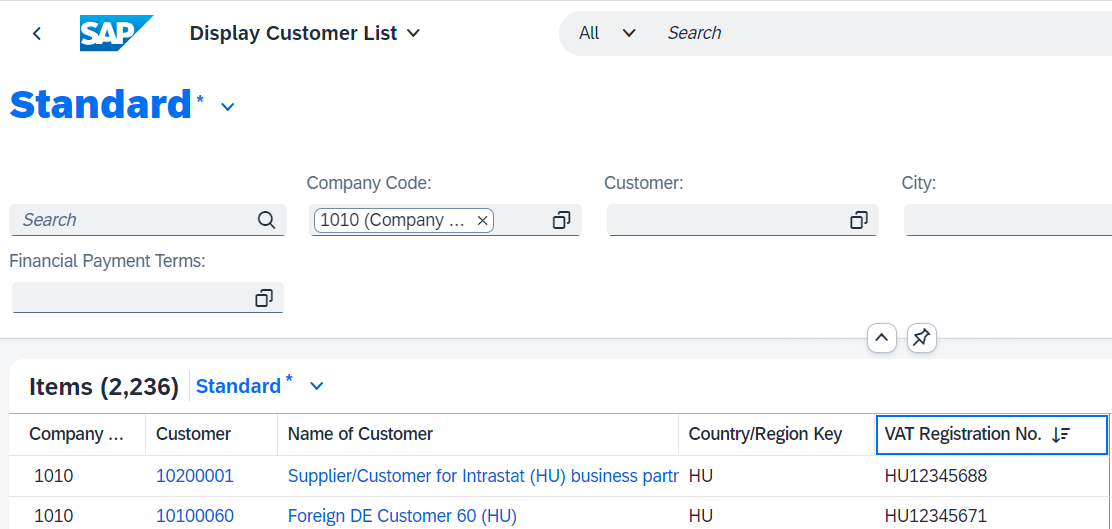This screenshot has height=529, width=1112.
Task: Click the VAT Registration No. column header
Action: pos(991,435)
